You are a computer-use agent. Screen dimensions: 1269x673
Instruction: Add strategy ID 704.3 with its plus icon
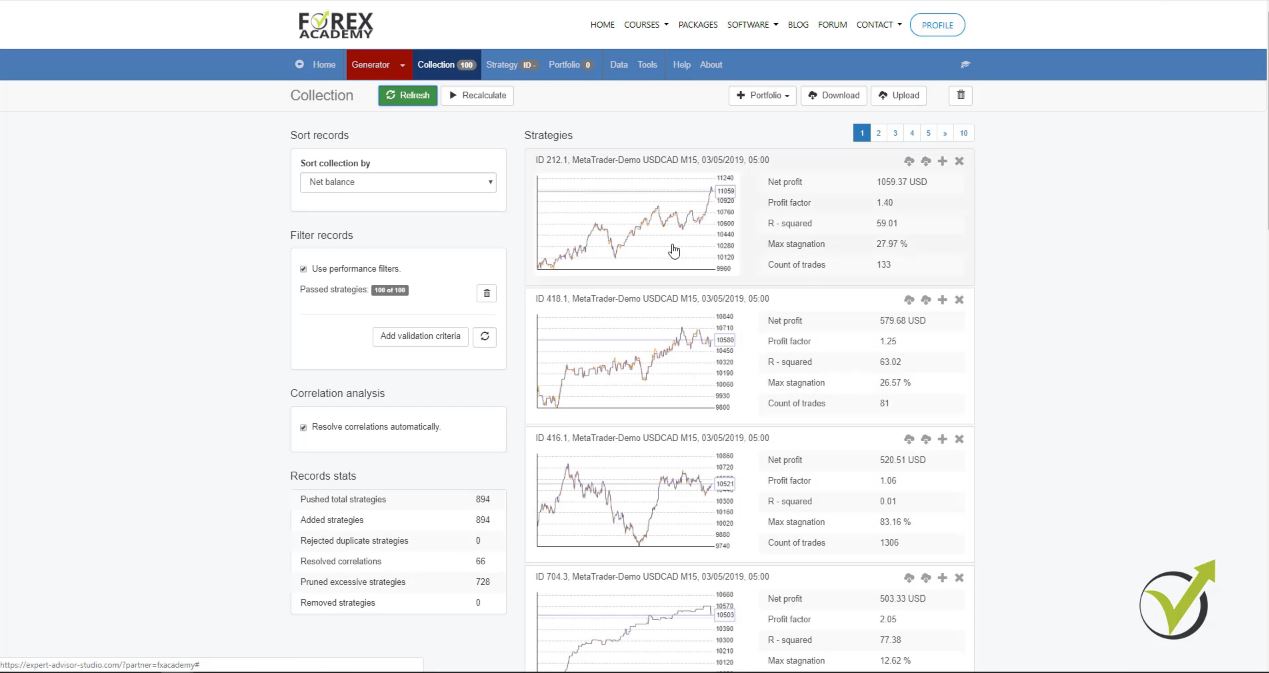point(942,578)
